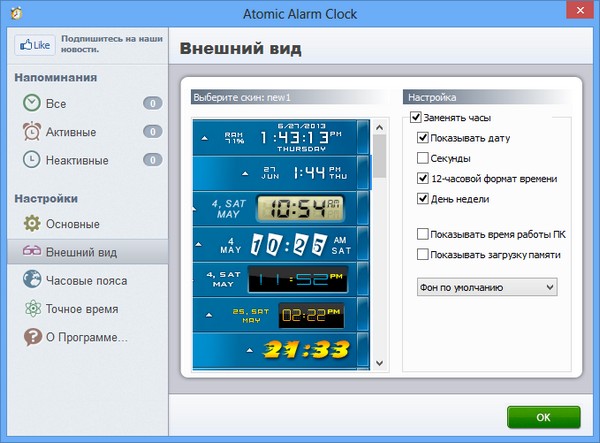Click the clock icon beside Неактивные

click(x=32, y=159)
